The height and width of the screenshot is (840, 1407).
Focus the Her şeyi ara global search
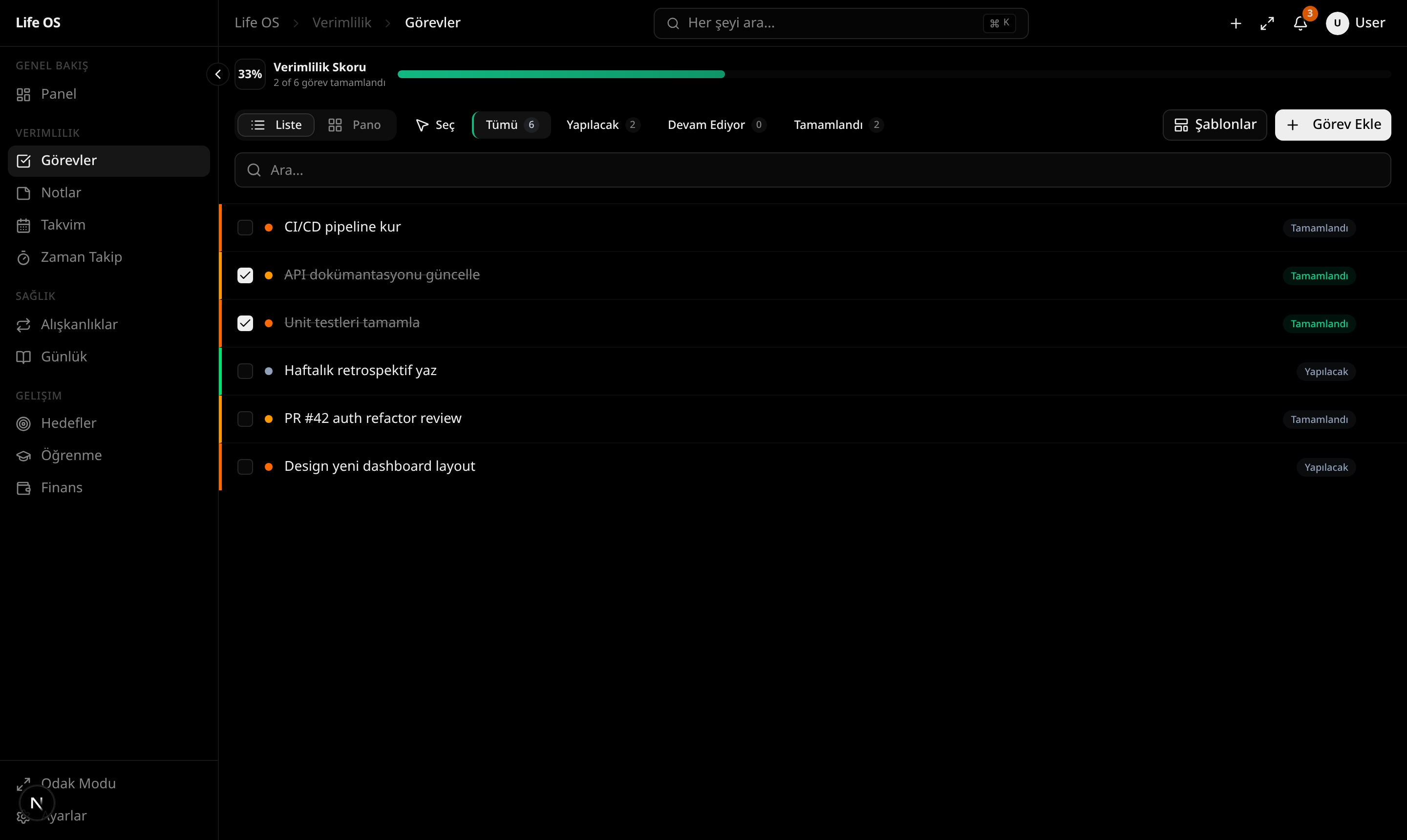coord(841,23)
